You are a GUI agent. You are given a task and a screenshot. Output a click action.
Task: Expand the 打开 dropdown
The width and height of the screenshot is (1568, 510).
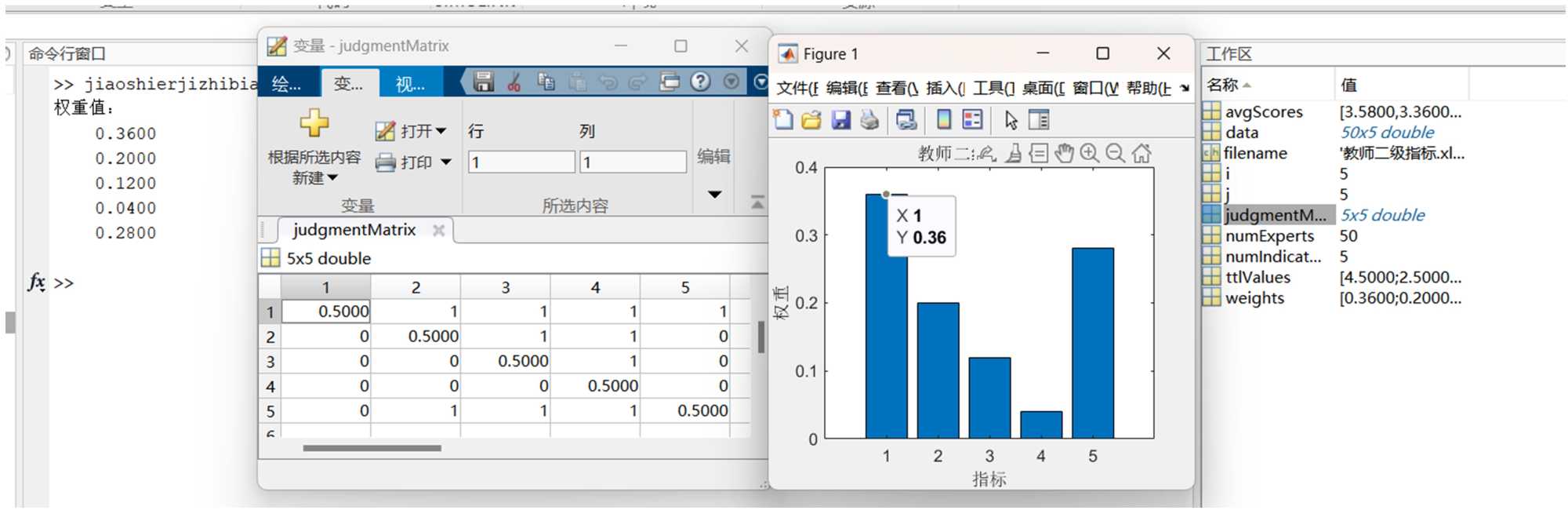441,131
